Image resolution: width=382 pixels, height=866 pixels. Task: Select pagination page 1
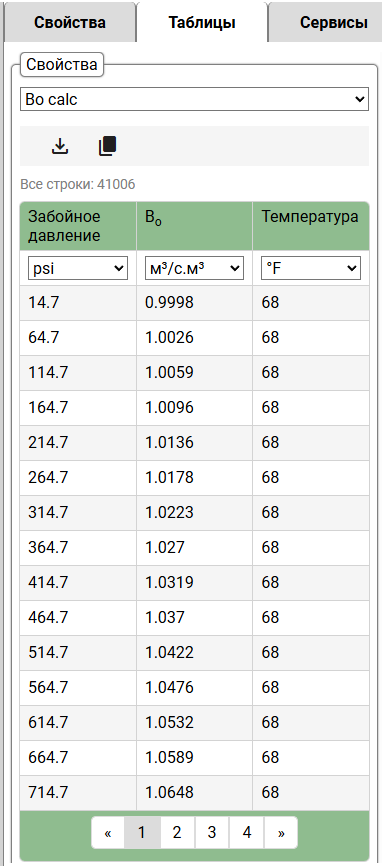[x=141, y=832]
